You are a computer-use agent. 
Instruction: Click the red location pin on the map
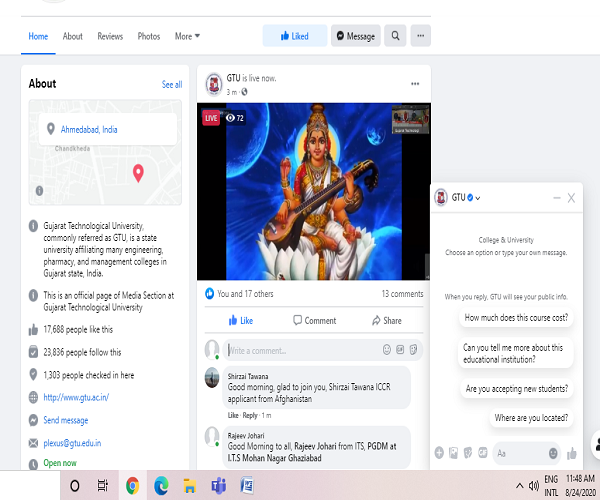138,173
